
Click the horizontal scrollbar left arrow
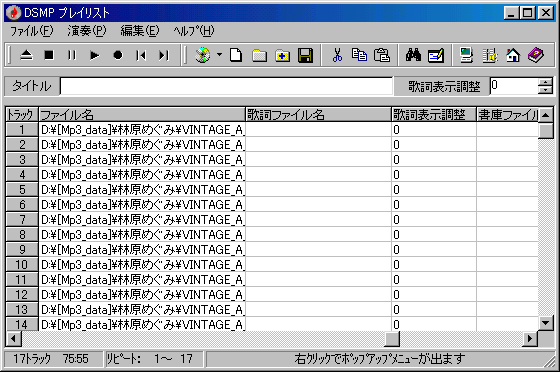tap(14, 338)
